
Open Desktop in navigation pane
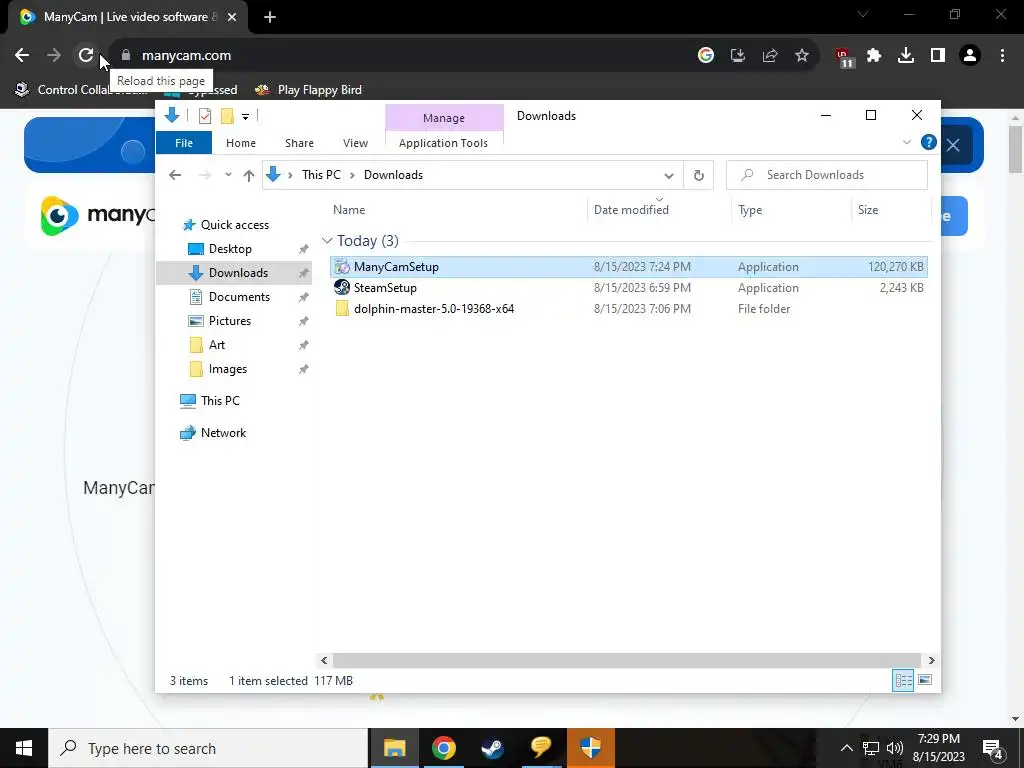(230, 249)
